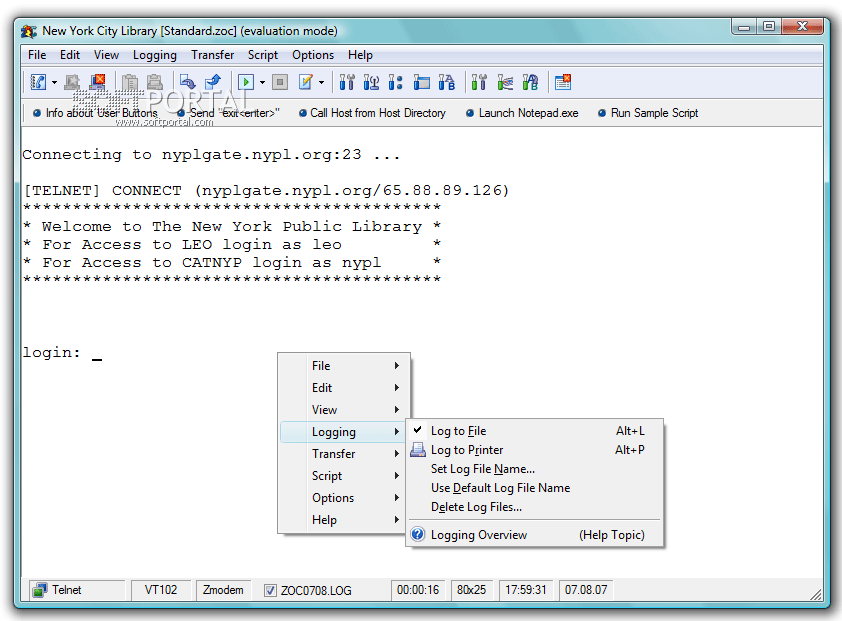The width and height of the screenshot is (842, 621).
Task: Click VT102 emulation status field
Action: pos(161,590)
